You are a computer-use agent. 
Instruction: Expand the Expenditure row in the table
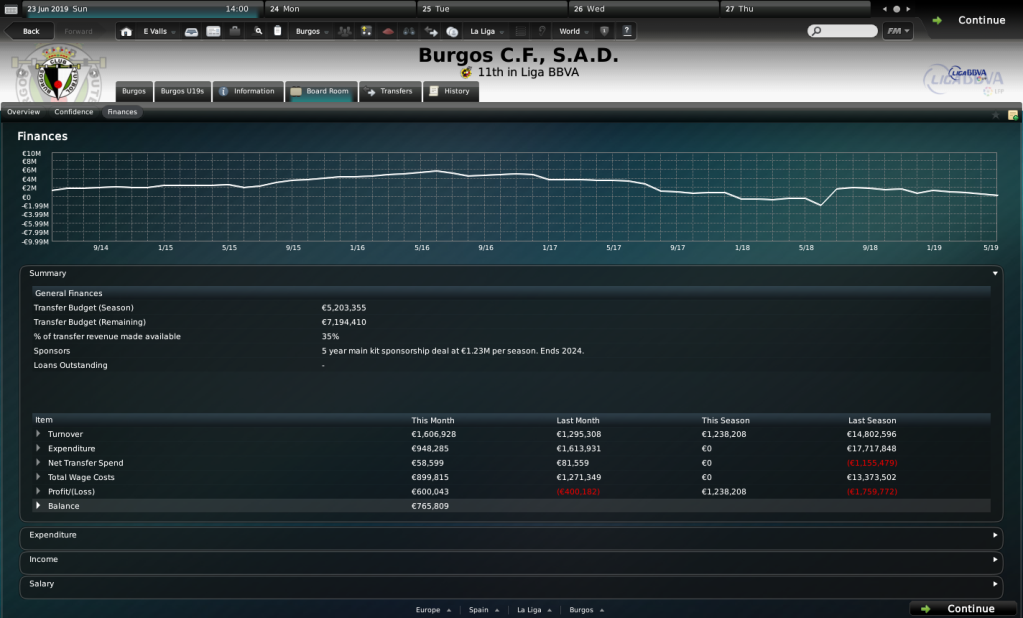point(38,448)
